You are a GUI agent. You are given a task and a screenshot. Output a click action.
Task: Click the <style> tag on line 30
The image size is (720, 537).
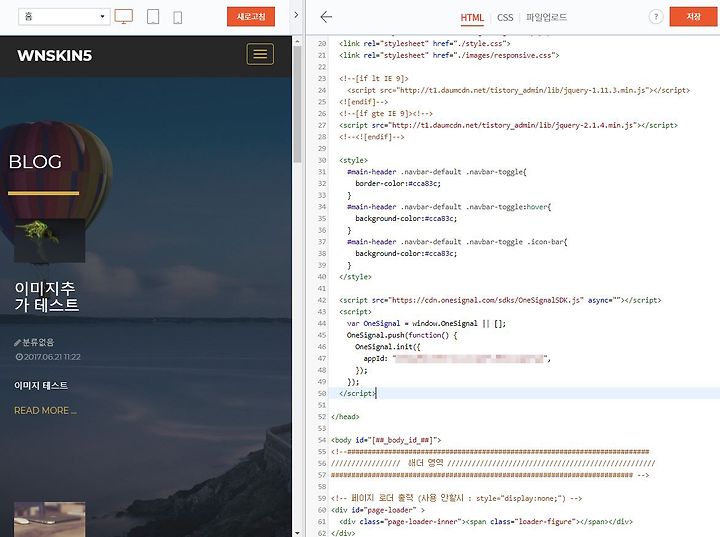click(x=353, y=160)
